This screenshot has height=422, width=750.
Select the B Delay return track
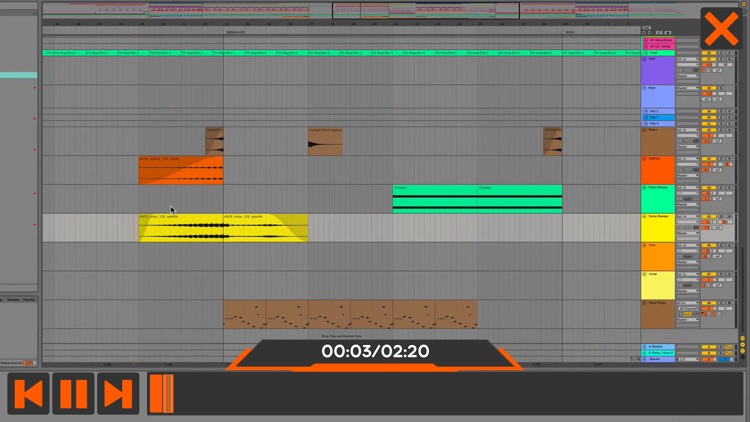[x=659, y=353]
